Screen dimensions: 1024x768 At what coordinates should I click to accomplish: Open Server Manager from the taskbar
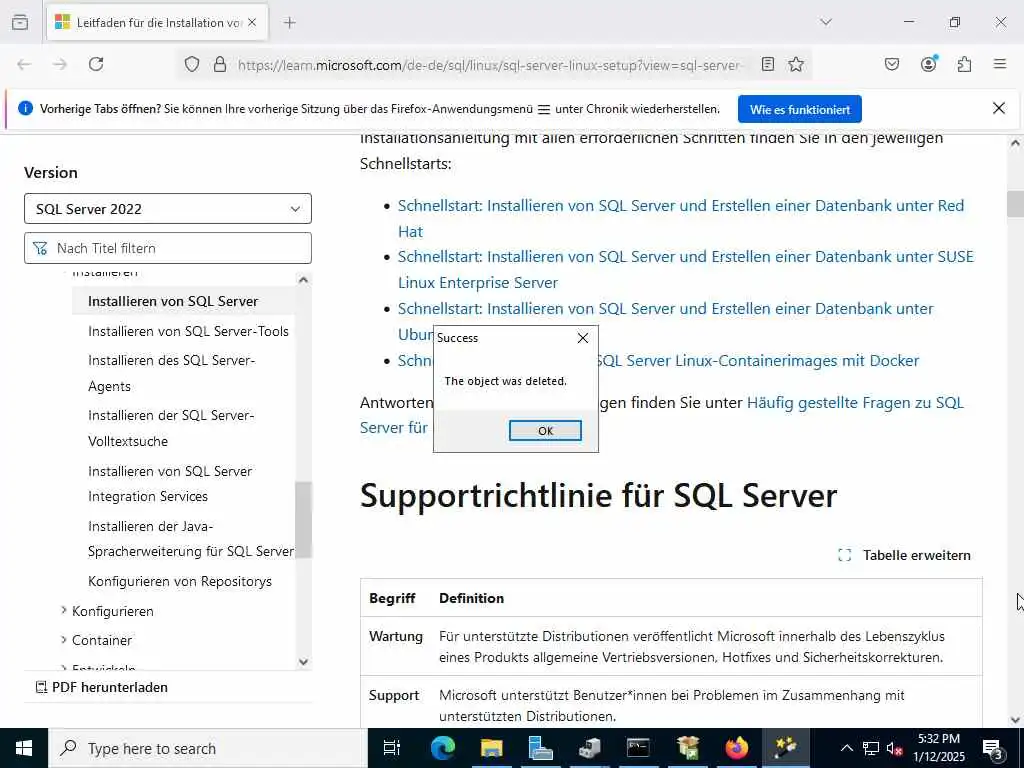[540, 748]
